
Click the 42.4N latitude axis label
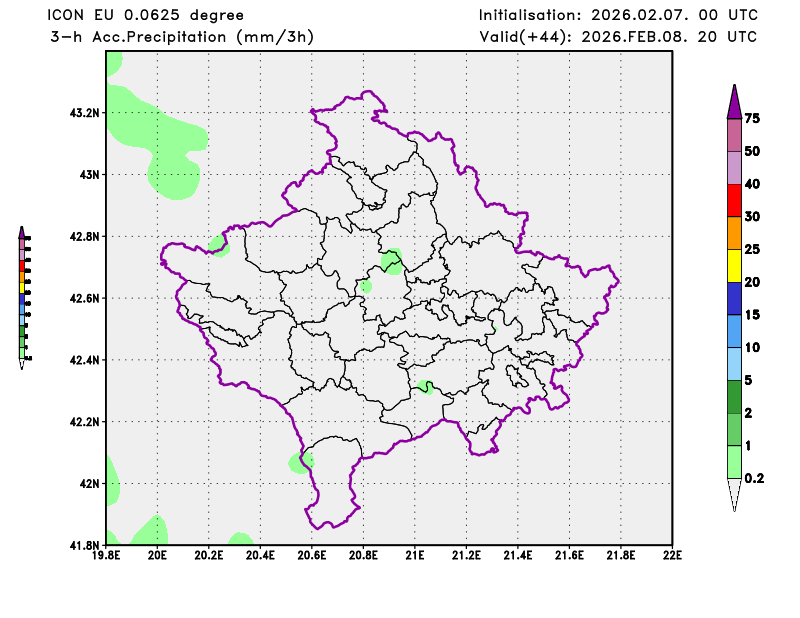pyautogui.click(x=84, y=360)
